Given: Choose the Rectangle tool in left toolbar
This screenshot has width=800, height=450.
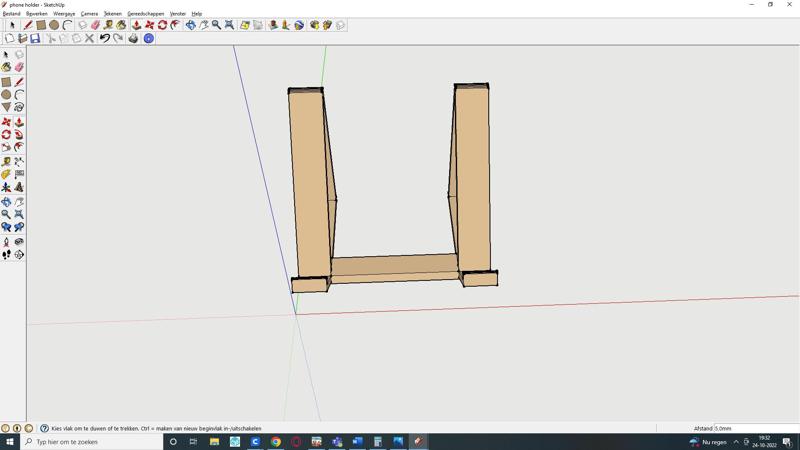Looking at the screenshot, I should [x=6, y=82].
